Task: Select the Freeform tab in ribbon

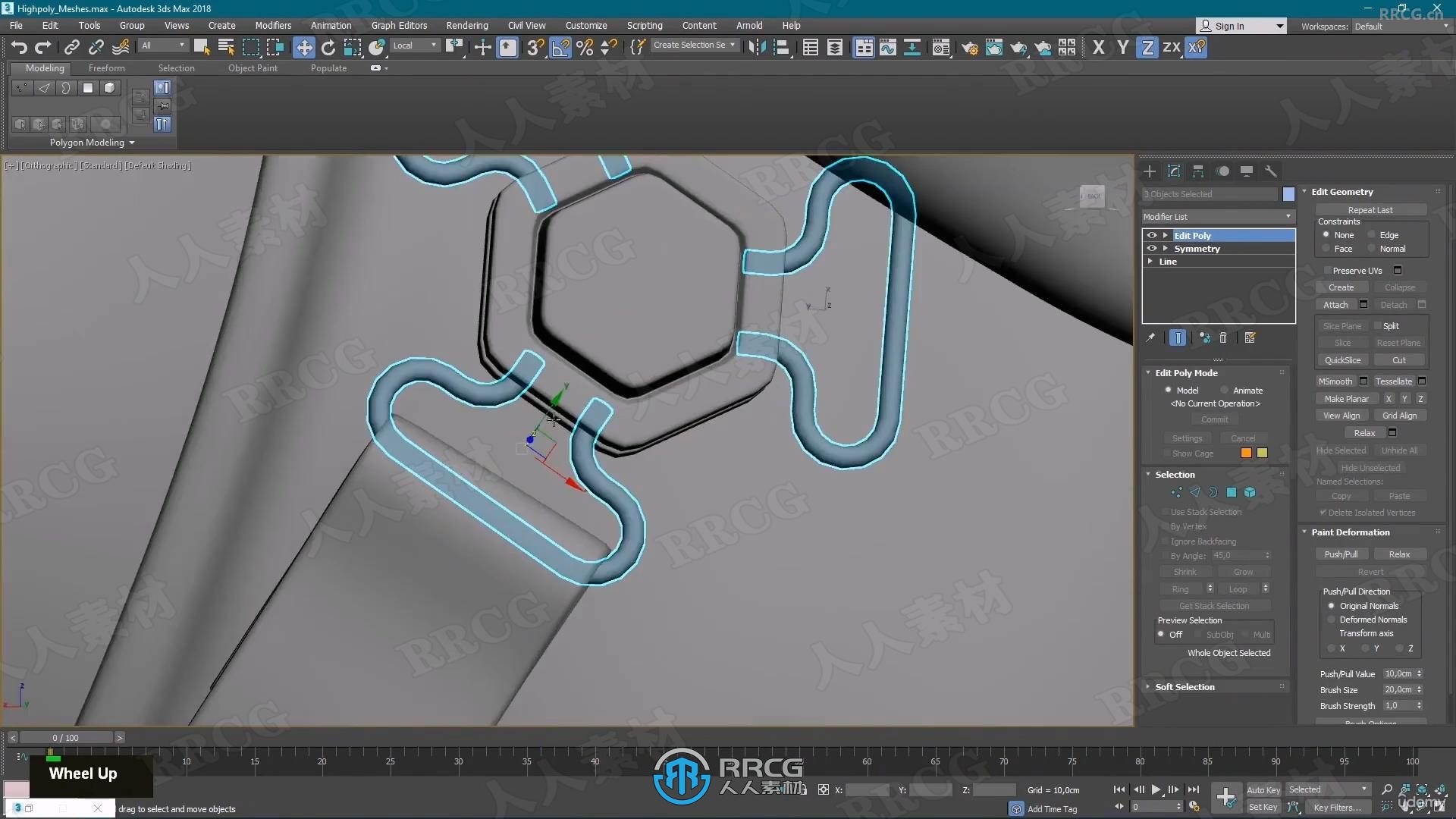Action: point(106,67)
